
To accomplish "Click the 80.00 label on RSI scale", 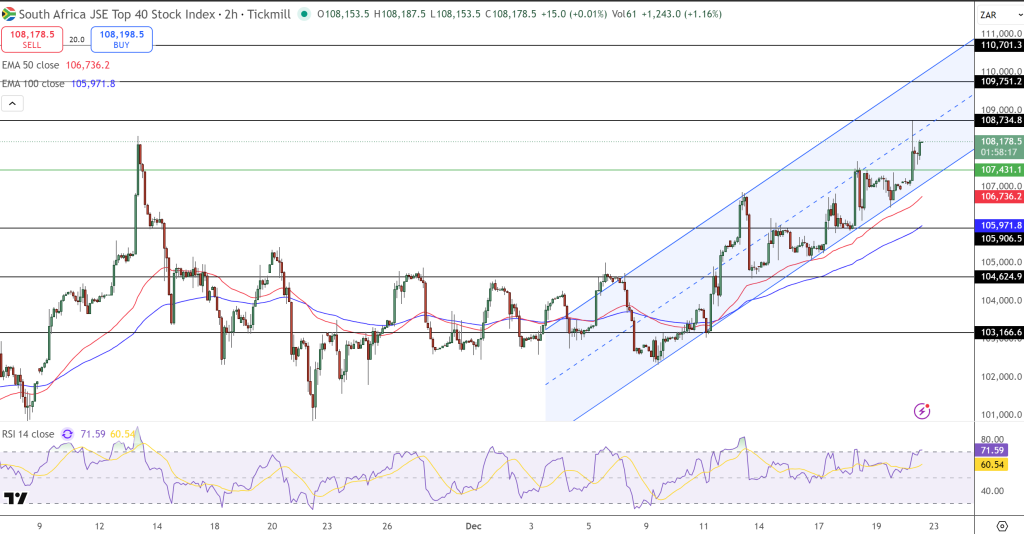I will (x=992, y=439).
